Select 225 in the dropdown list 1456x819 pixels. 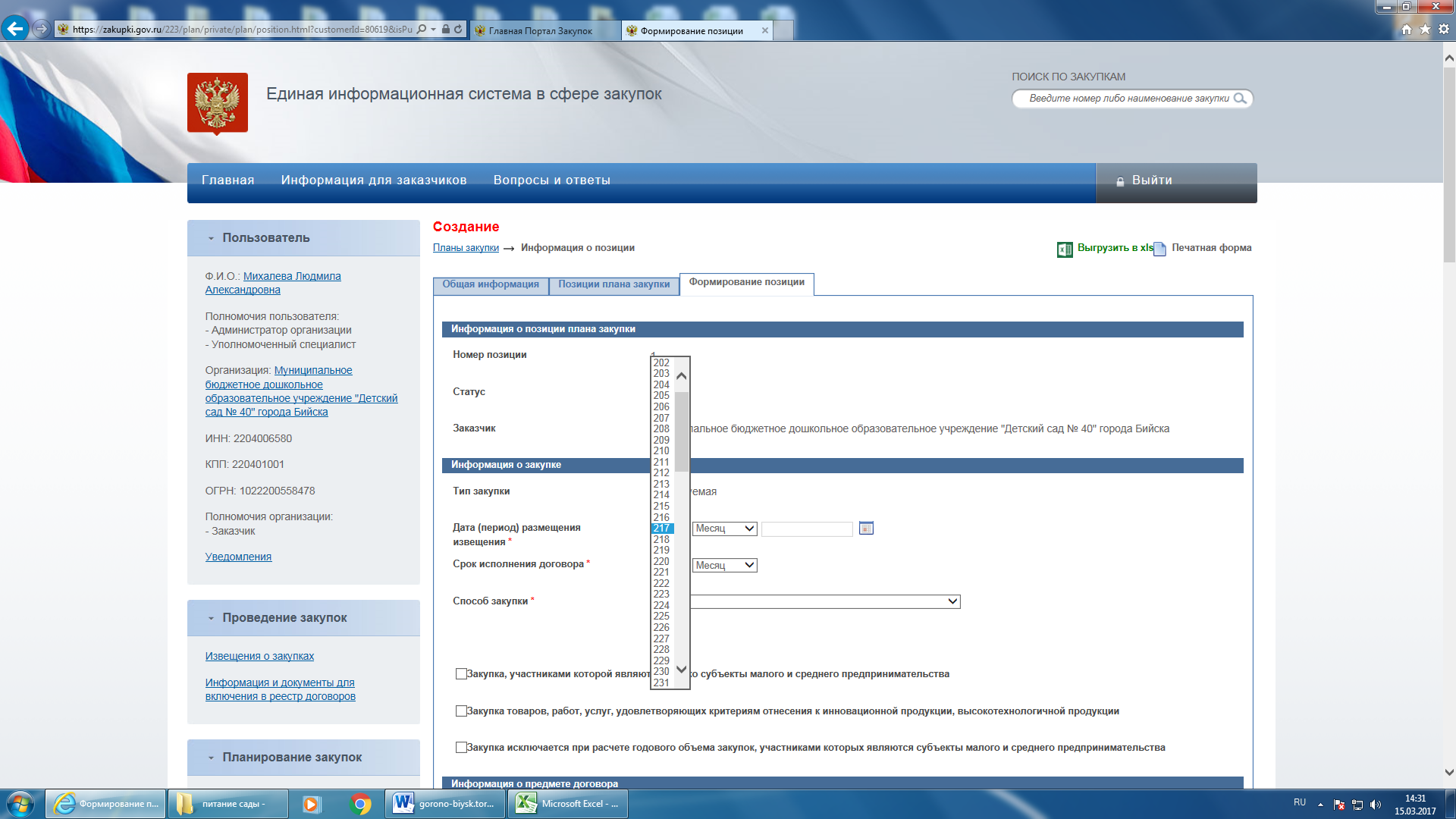coord(661,617)
